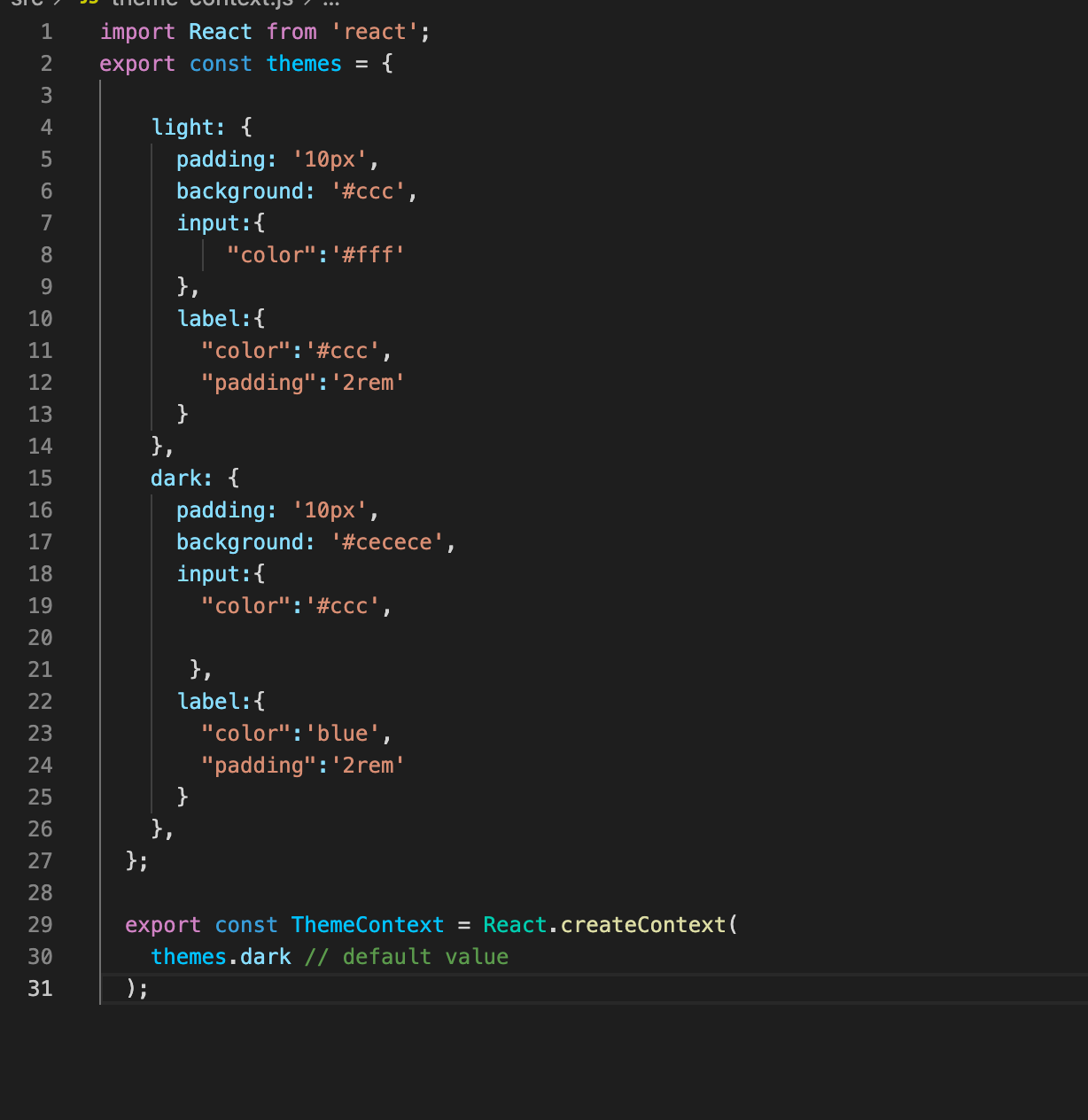
Task: Click the 'react' module string on line 1
Action: click(x=374, y=31)
